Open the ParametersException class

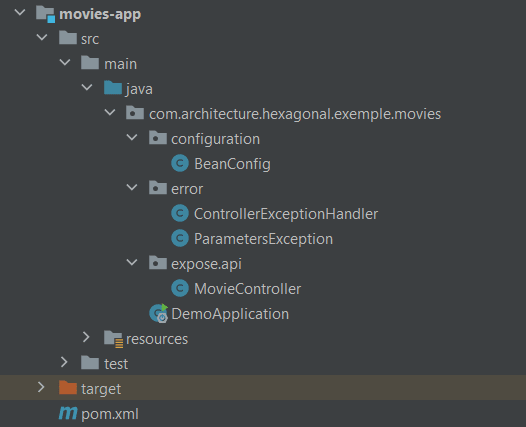click(x=263, y=239)
